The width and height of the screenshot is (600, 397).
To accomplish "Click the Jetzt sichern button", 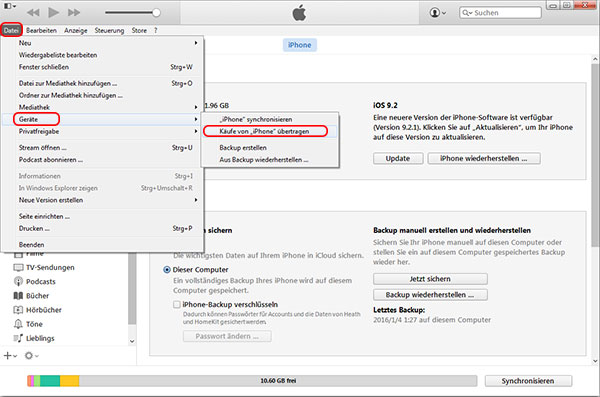I will [430, 279].
